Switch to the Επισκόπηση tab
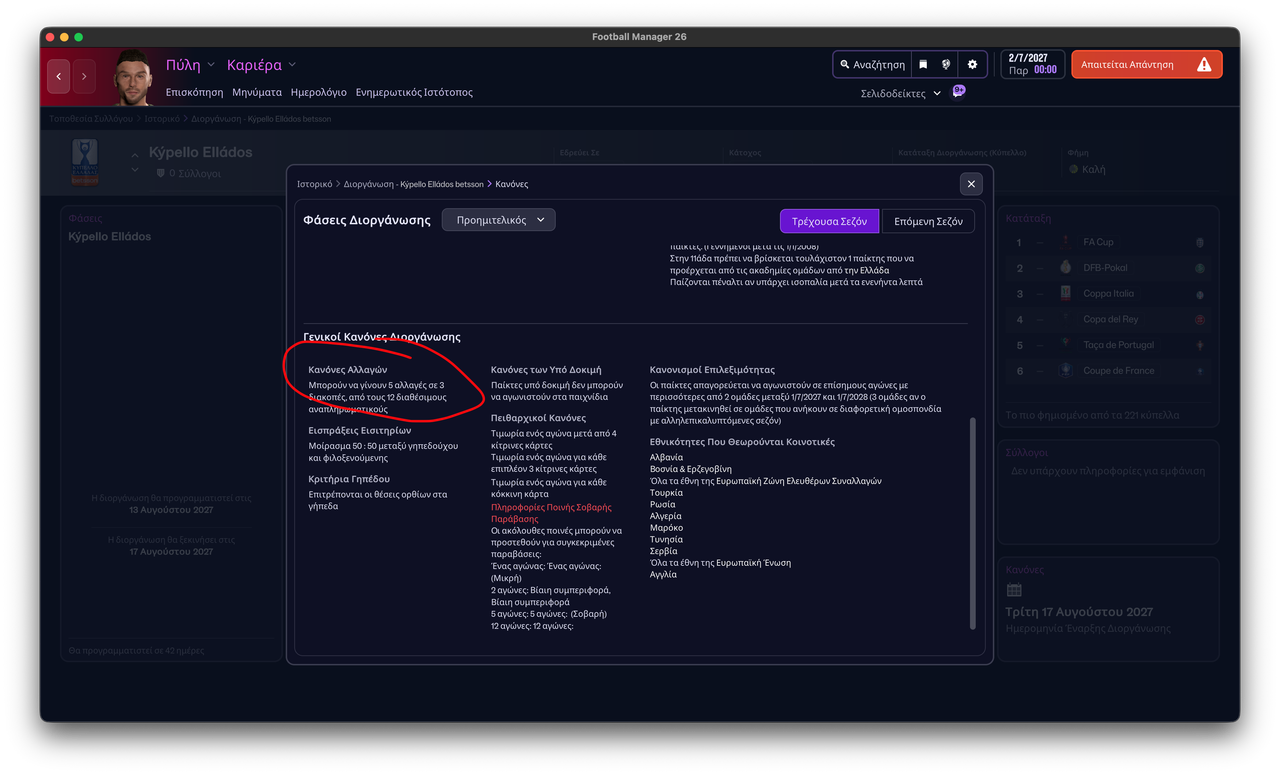 (x=194, y=92)
